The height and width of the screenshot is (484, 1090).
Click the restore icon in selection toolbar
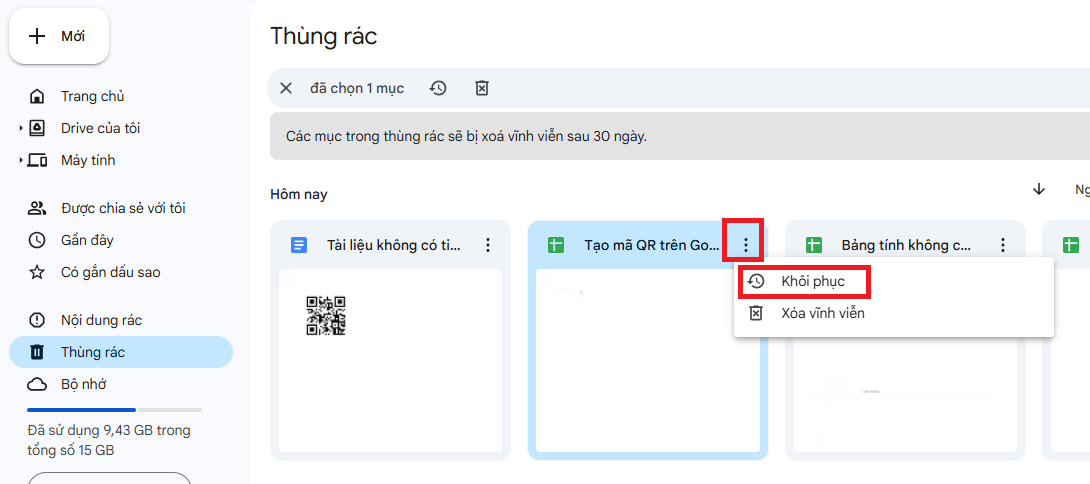pyautogui.click(x=438, y=88)
